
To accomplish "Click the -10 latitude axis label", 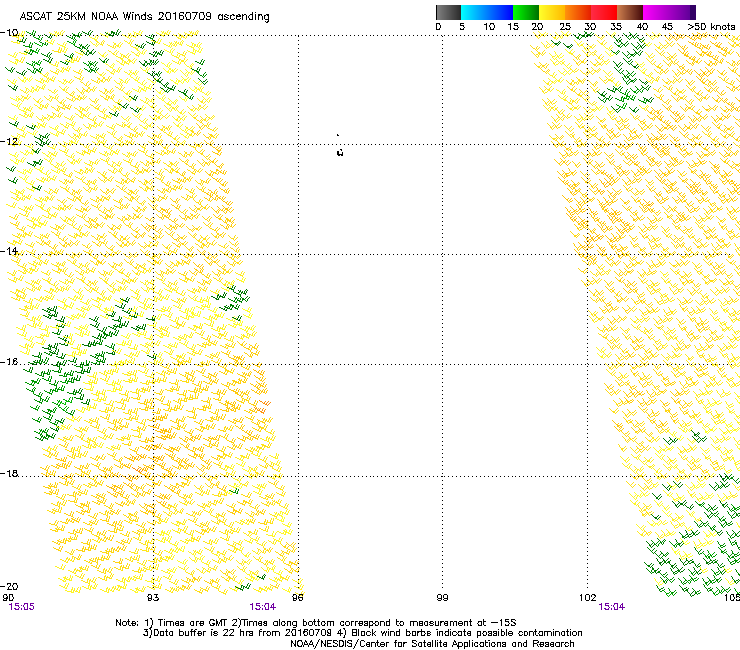I will click(x=9, y=33).
